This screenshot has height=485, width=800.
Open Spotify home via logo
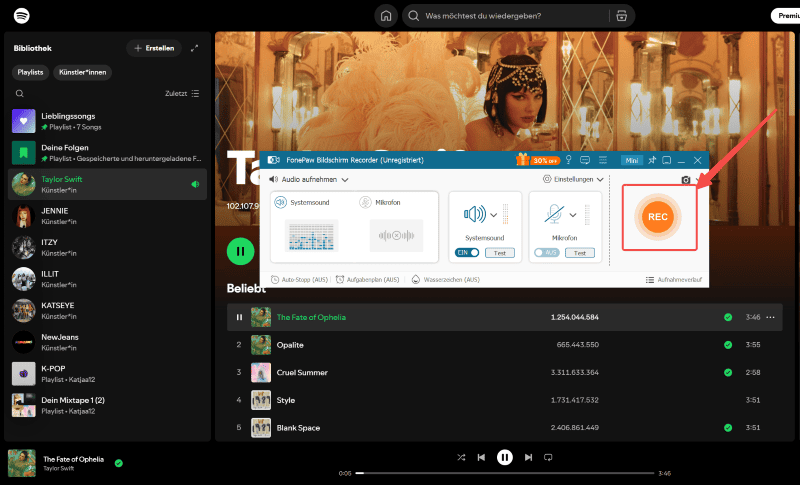pos(21,16)
